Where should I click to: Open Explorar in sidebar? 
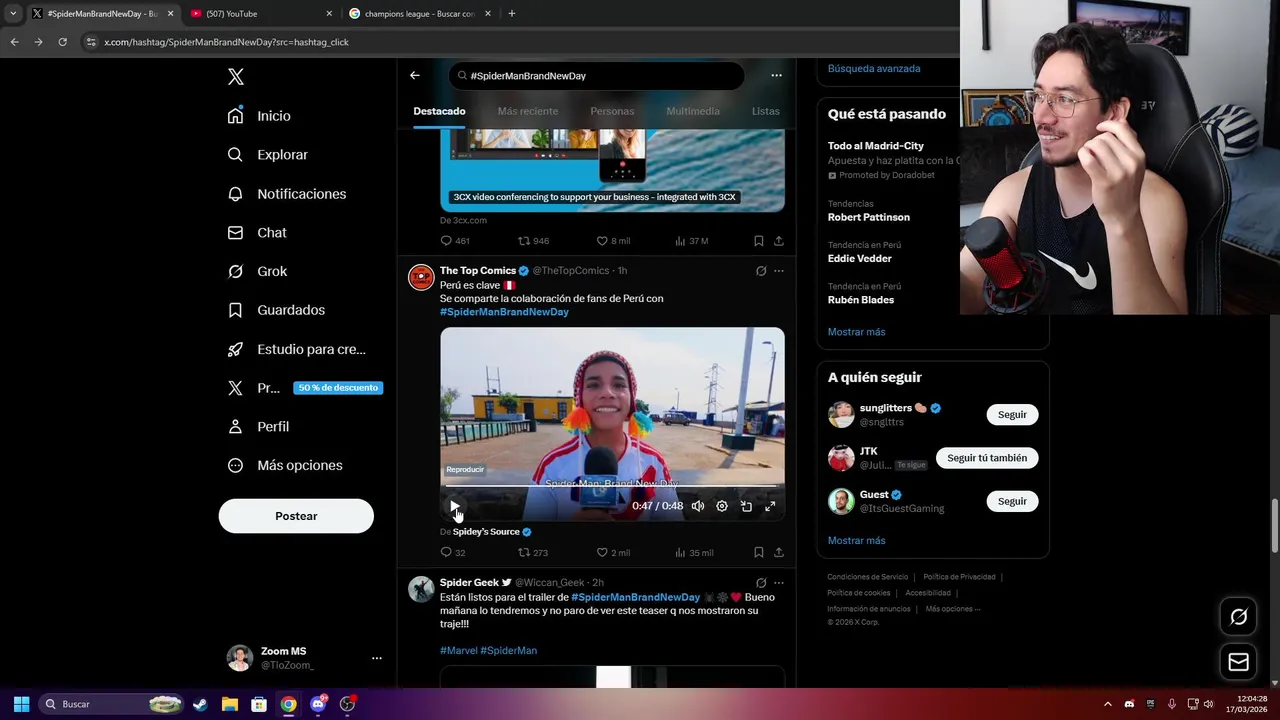pos(267,155)
